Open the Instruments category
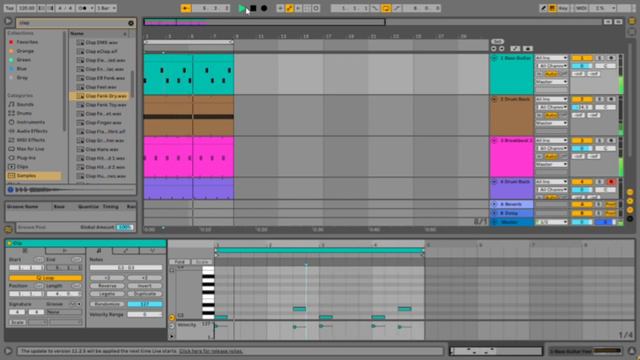The height and width of the screenshot is (360, 640). (x=30, y=122)
